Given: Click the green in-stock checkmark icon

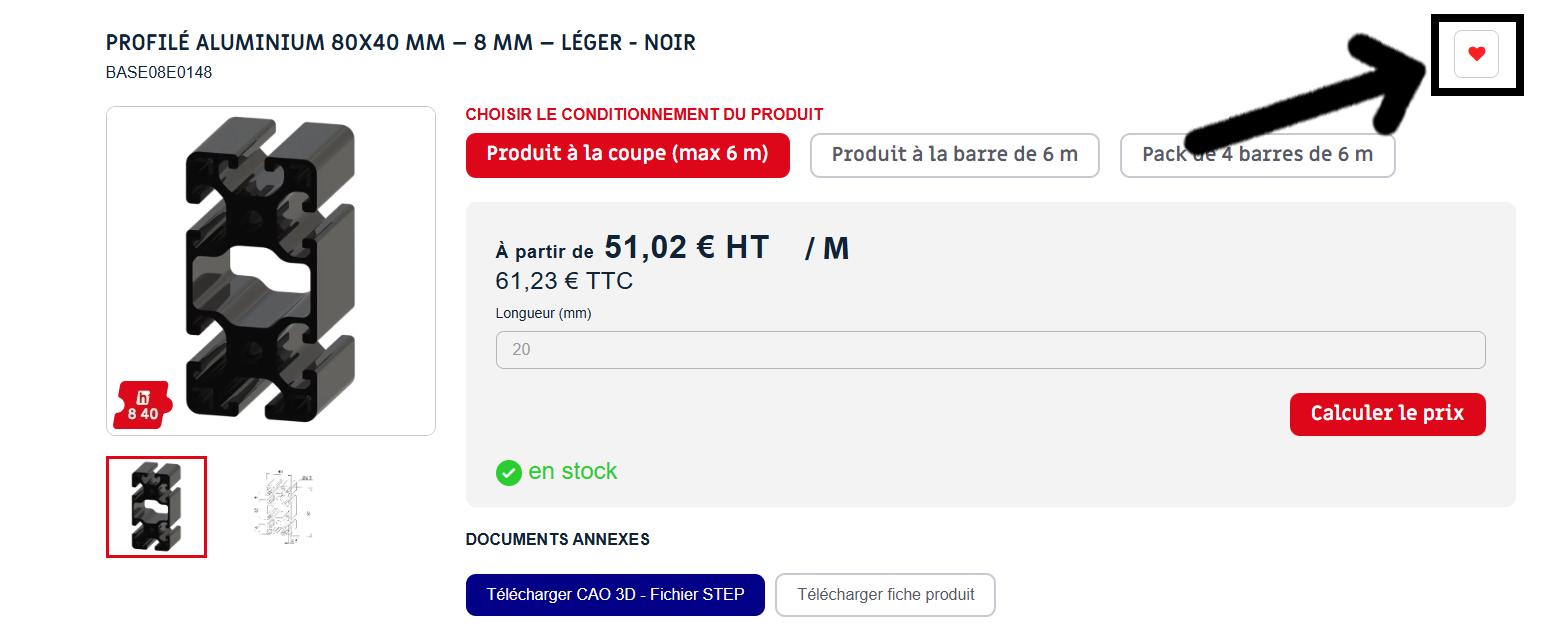Looking at the screenshot, I should 509,473.
